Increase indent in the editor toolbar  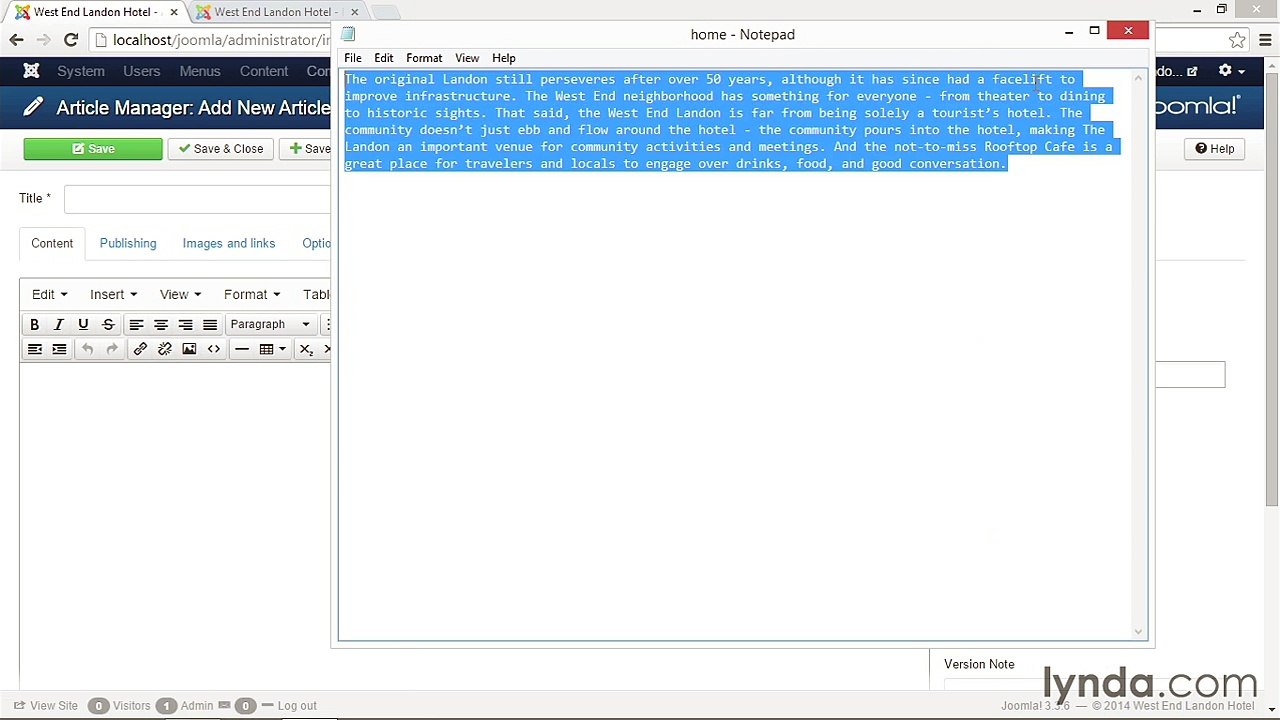pyautogui.click(x=59, y=349)
